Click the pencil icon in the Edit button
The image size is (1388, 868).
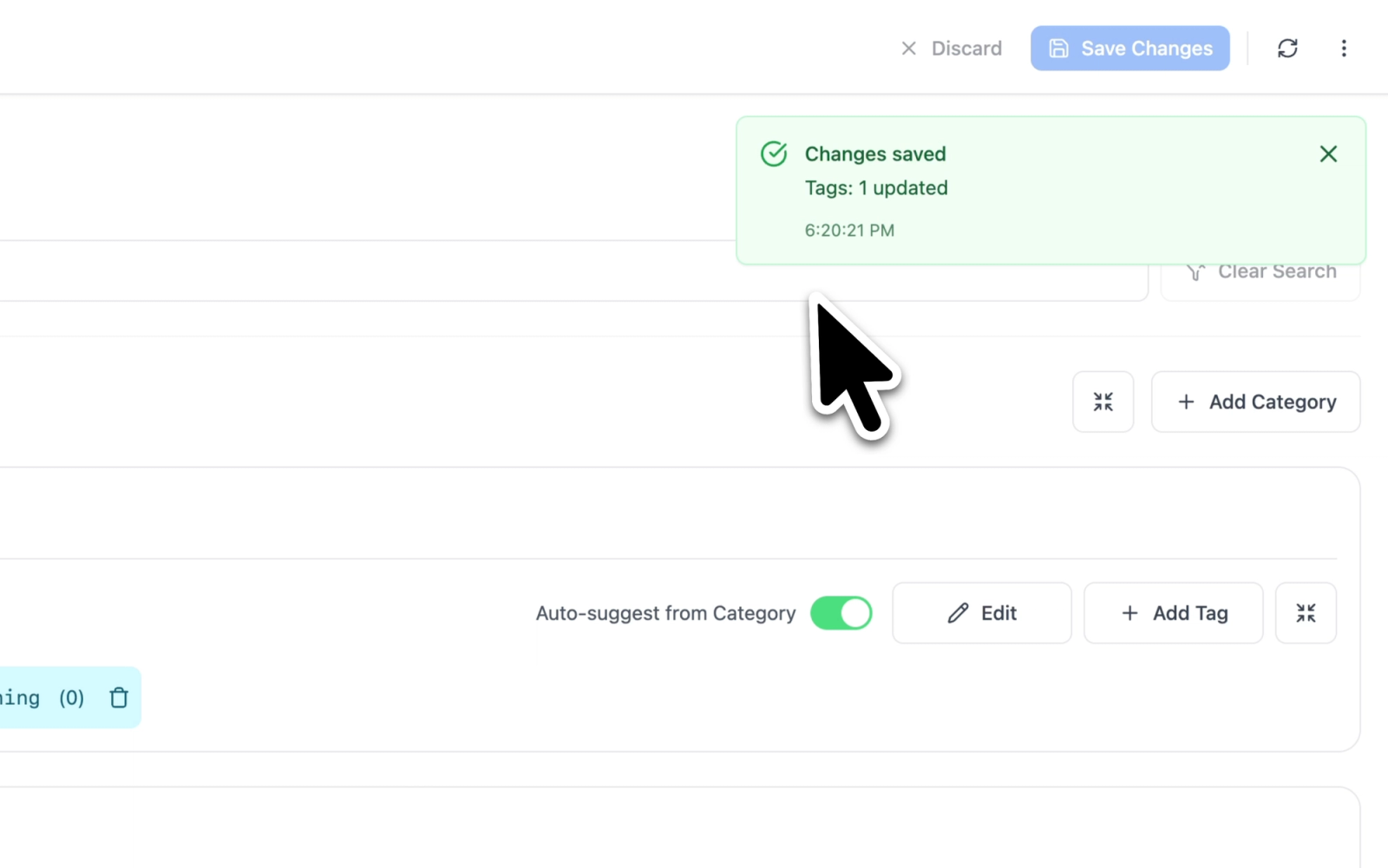pos(958,613)
